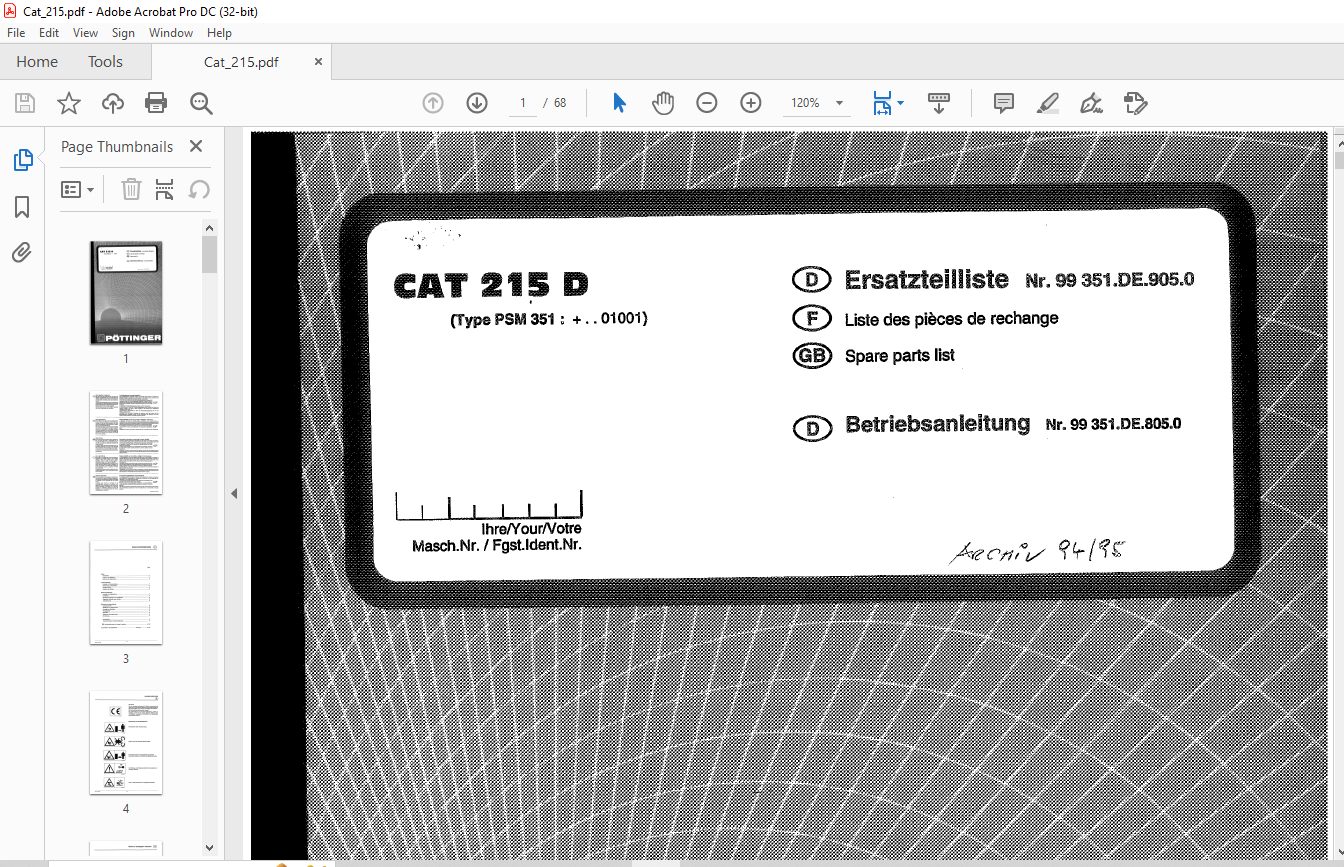Click the print pages icon in thumbnails panel
Screen dimensions: 1344x867
[165, 189]
